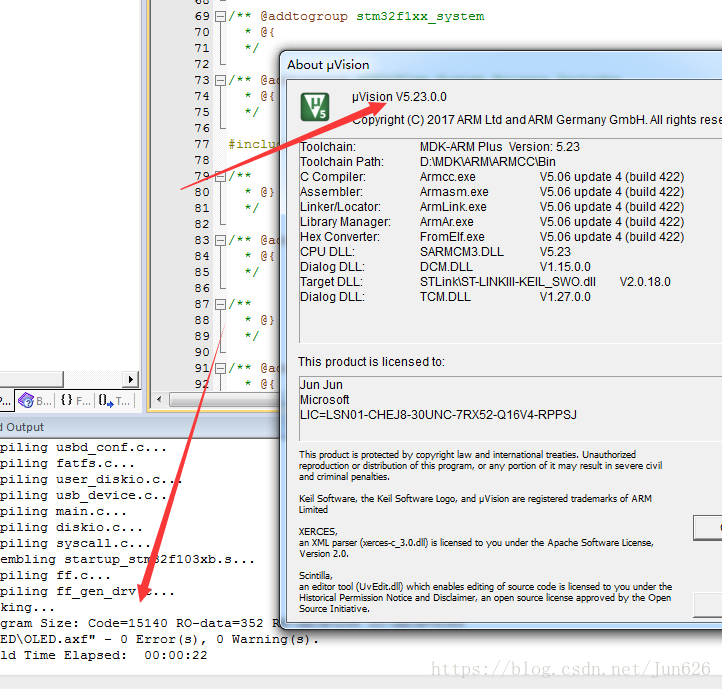The width and height of the screenshot is (722, 689).
Task: Click the Build Time Elapsed 00:00:22 line
Action: 104,656
